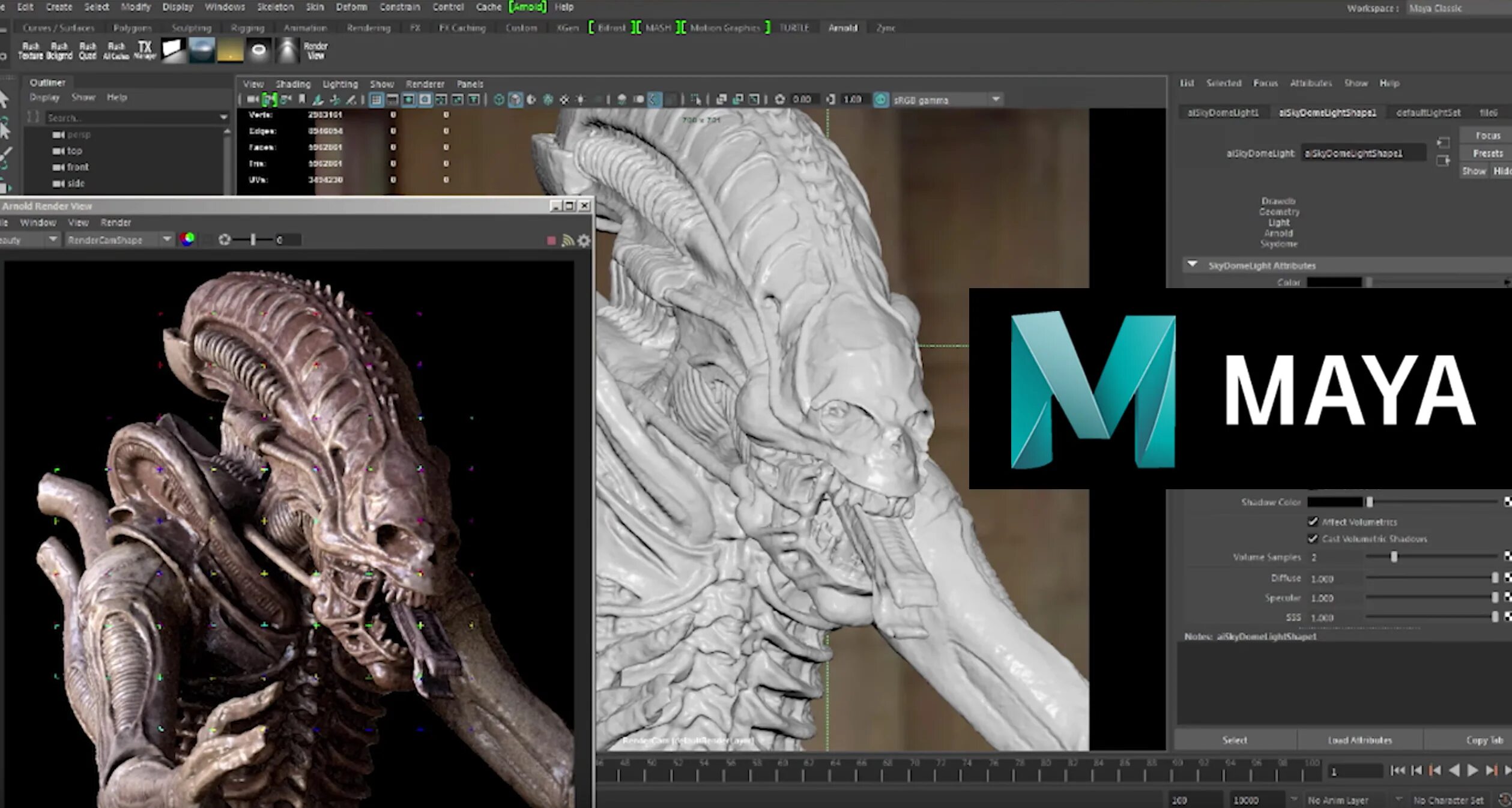Click the Load Attributes button

(x=1359, y=740)
